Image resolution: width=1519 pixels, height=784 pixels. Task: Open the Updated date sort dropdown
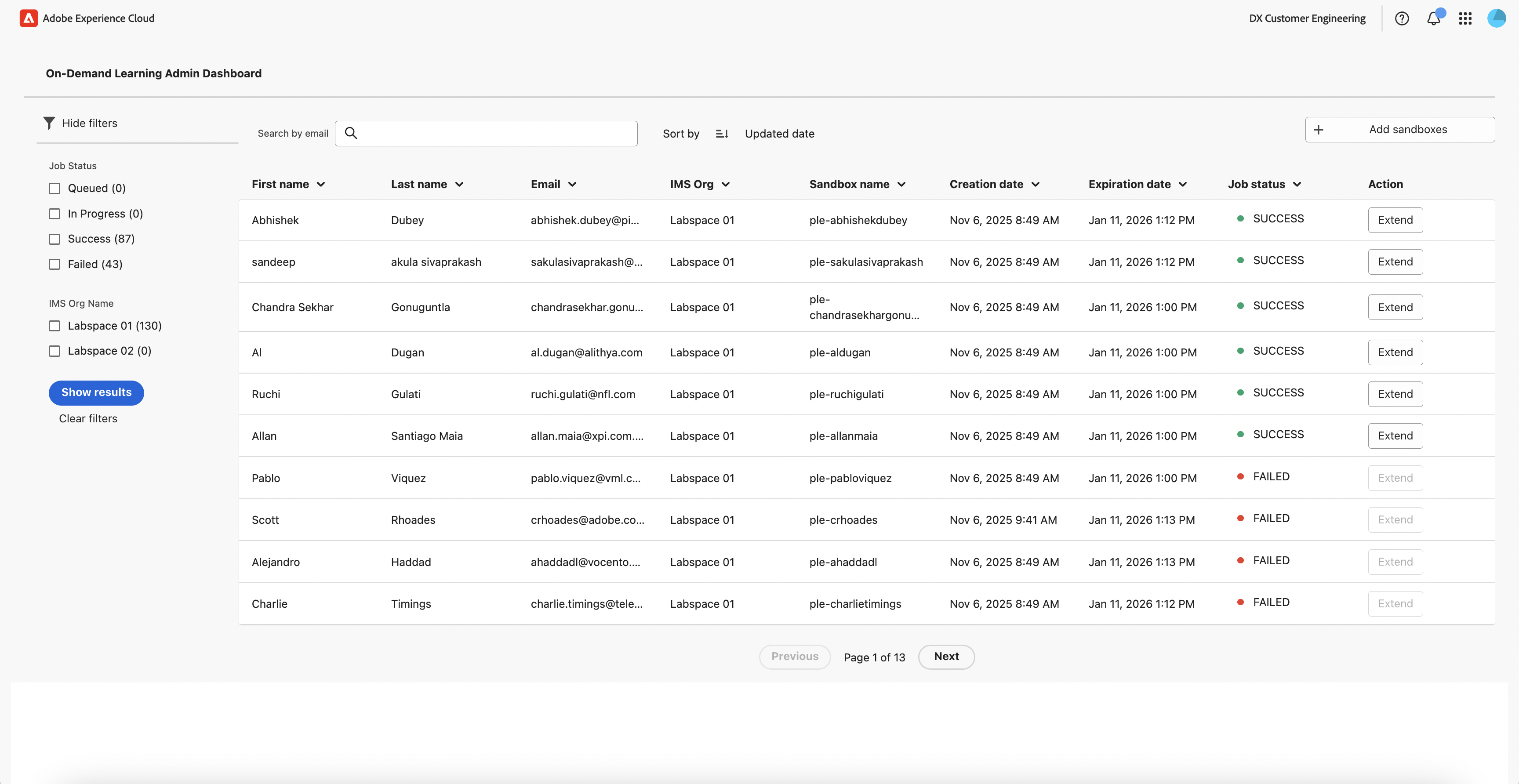779,134
